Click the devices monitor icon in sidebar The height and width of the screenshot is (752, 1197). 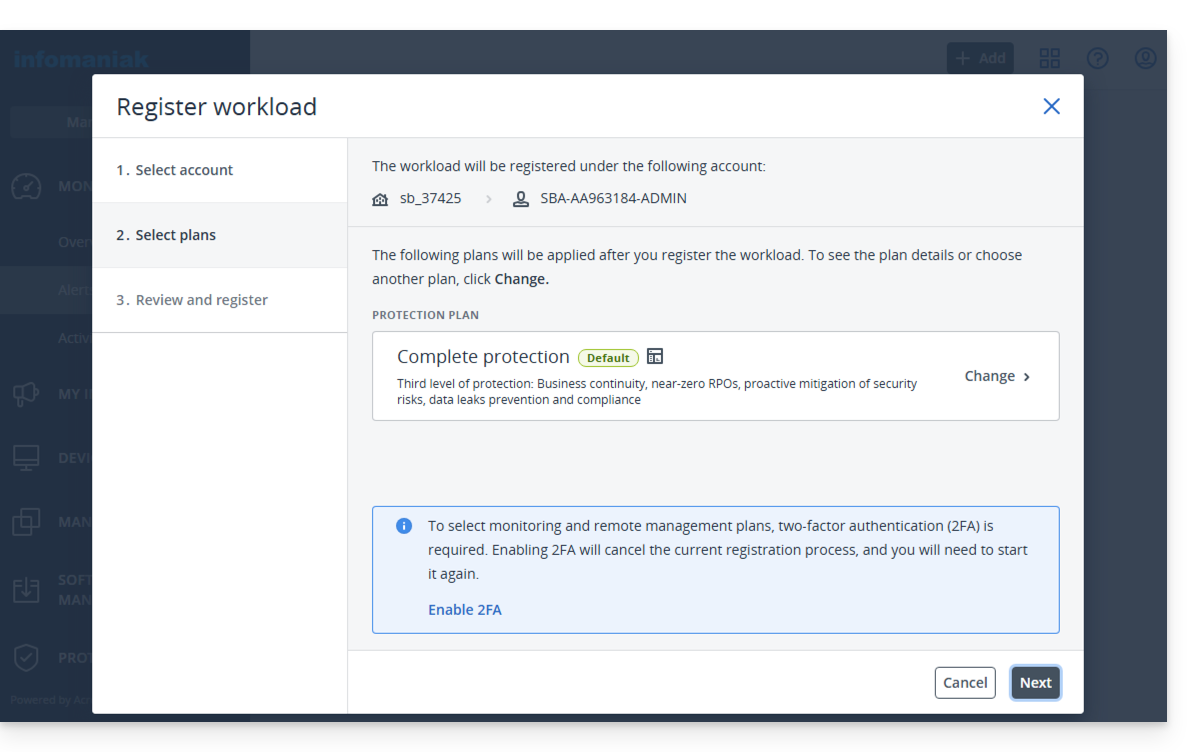pos(26,458)
